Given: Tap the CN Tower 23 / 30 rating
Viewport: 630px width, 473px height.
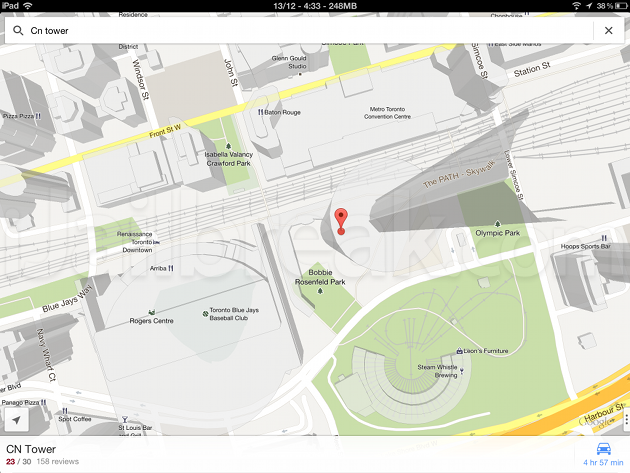Looking at the screenshot, I should coord(18,462).
